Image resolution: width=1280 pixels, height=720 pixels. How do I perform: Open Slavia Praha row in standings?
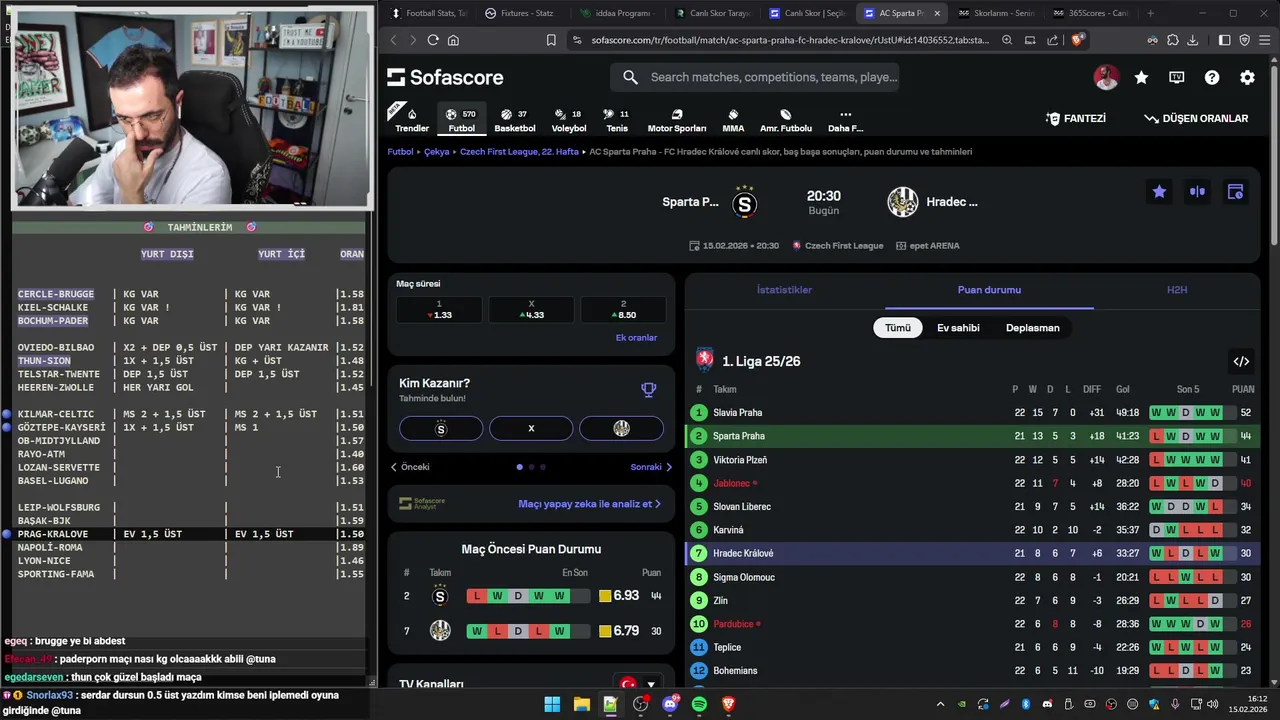pos(973,412)
